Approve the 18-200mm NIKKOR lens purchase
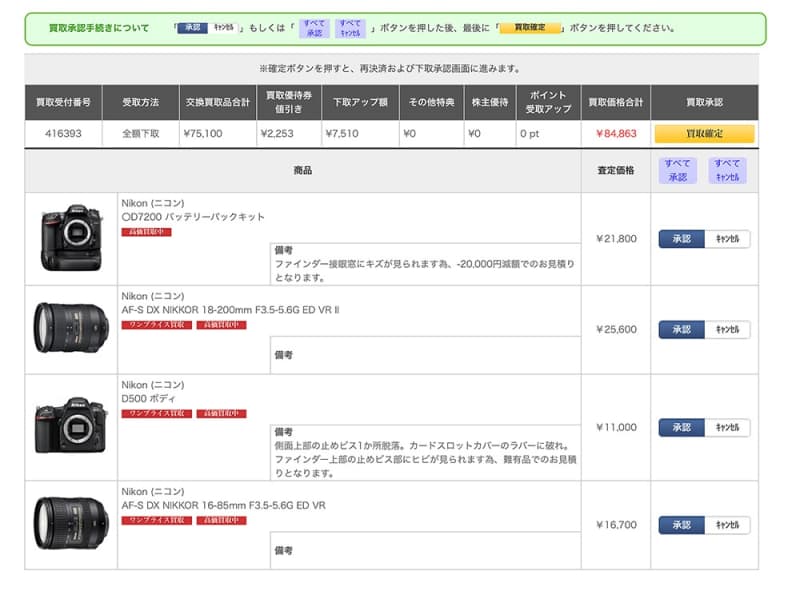 (681, 329)
